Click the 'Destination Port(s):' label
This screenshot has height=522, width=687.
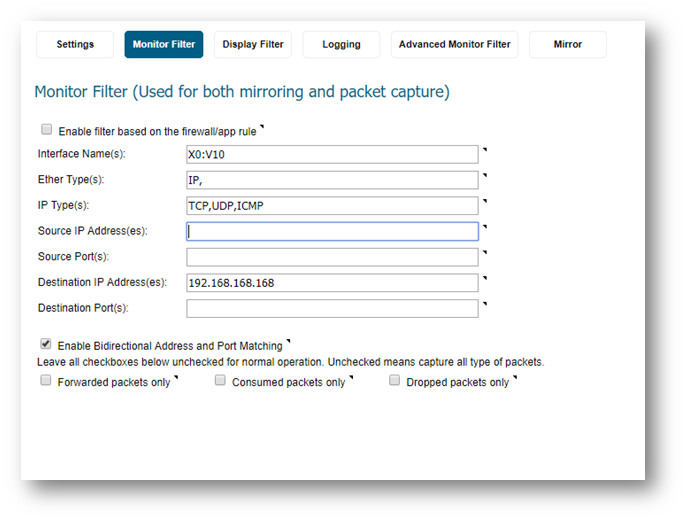click(x=83, y=308)
